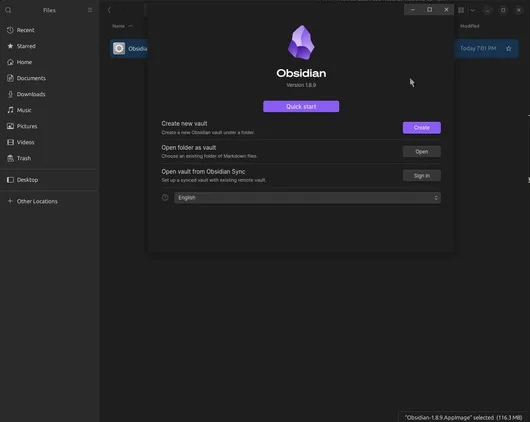The image size is (530, 422).
Task: Star the Obsidian AppImage file
Action: coord(508,49)
